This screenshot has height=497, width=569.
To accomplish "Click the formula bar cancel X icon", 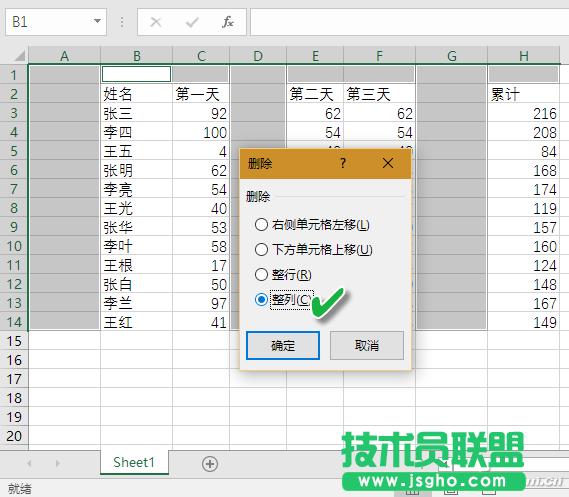I will (x=156, y=22).
